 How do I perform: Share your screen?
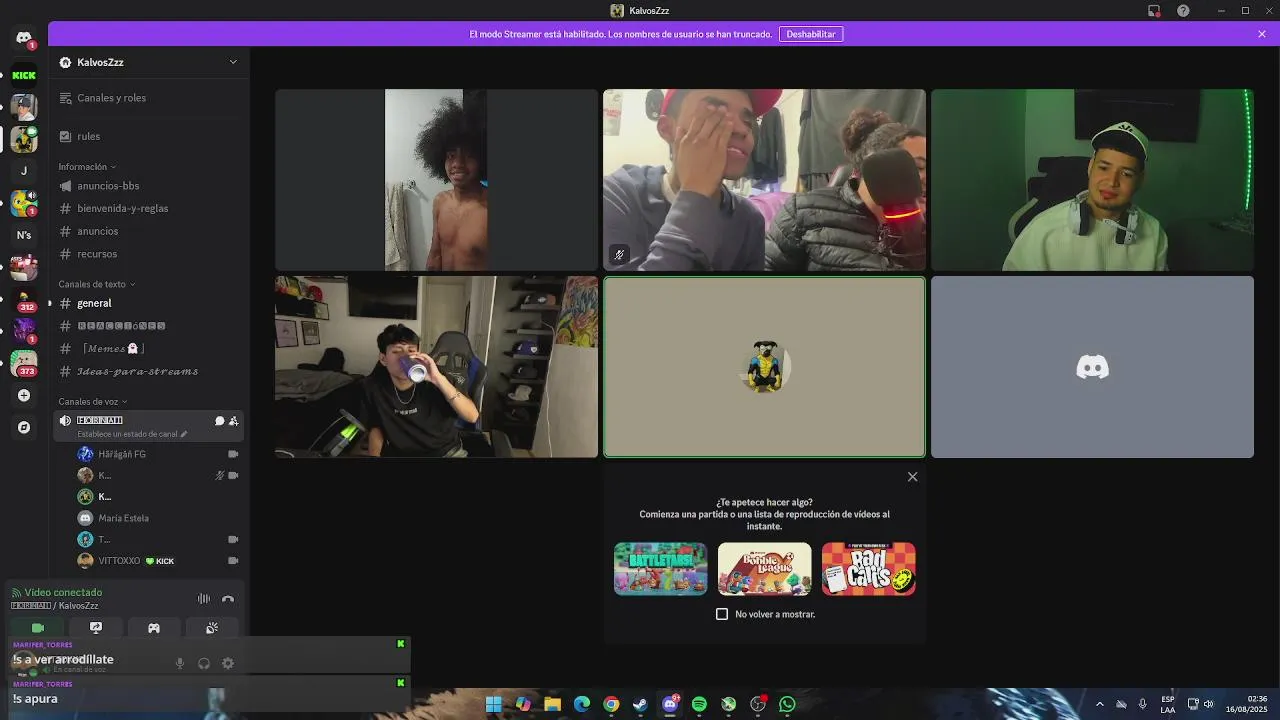pyautogui.click(x=96, y=628)
